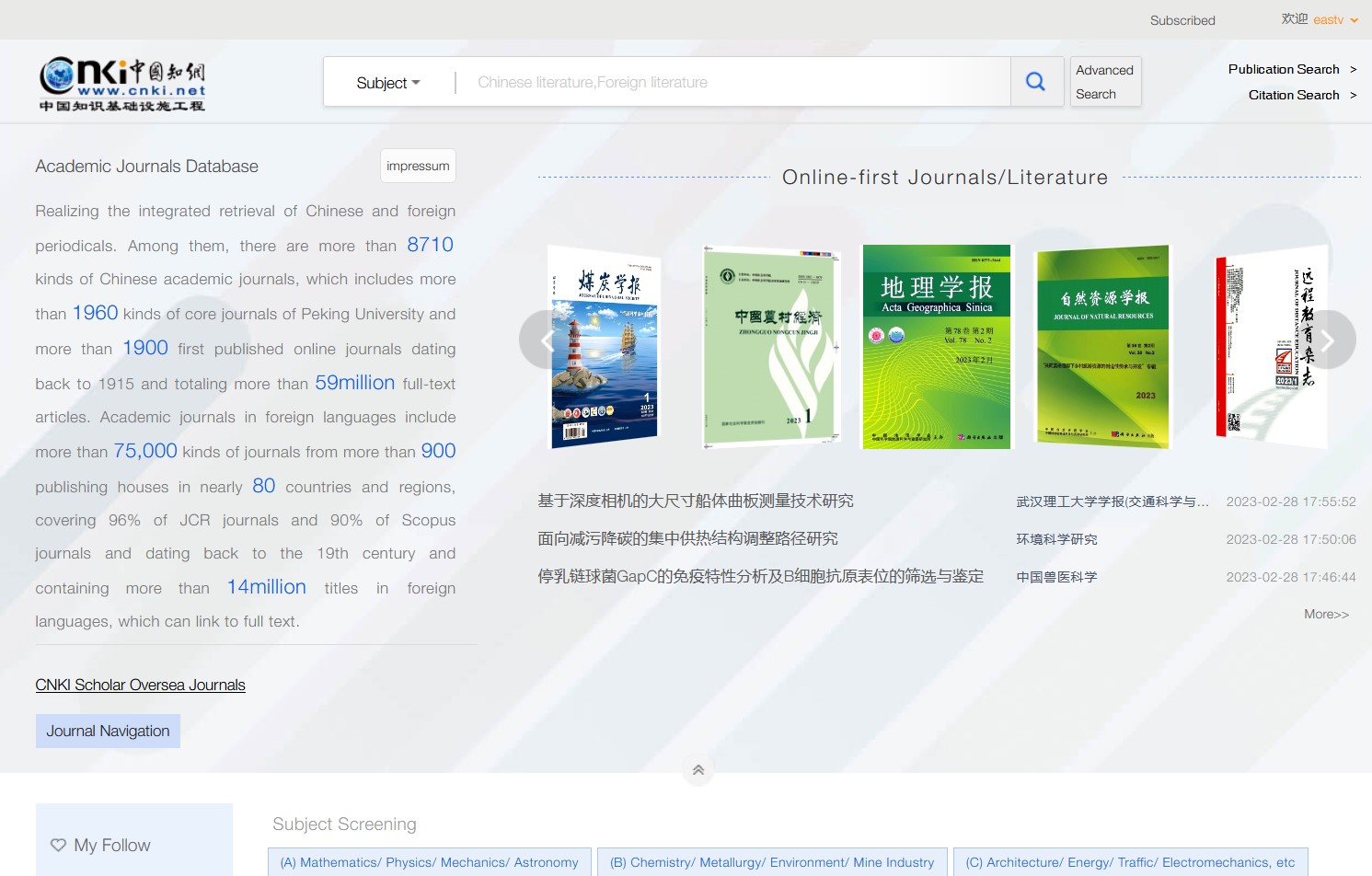Go to Publication Search
The image size is (1372, 876).
click(x=1284, y=69)
